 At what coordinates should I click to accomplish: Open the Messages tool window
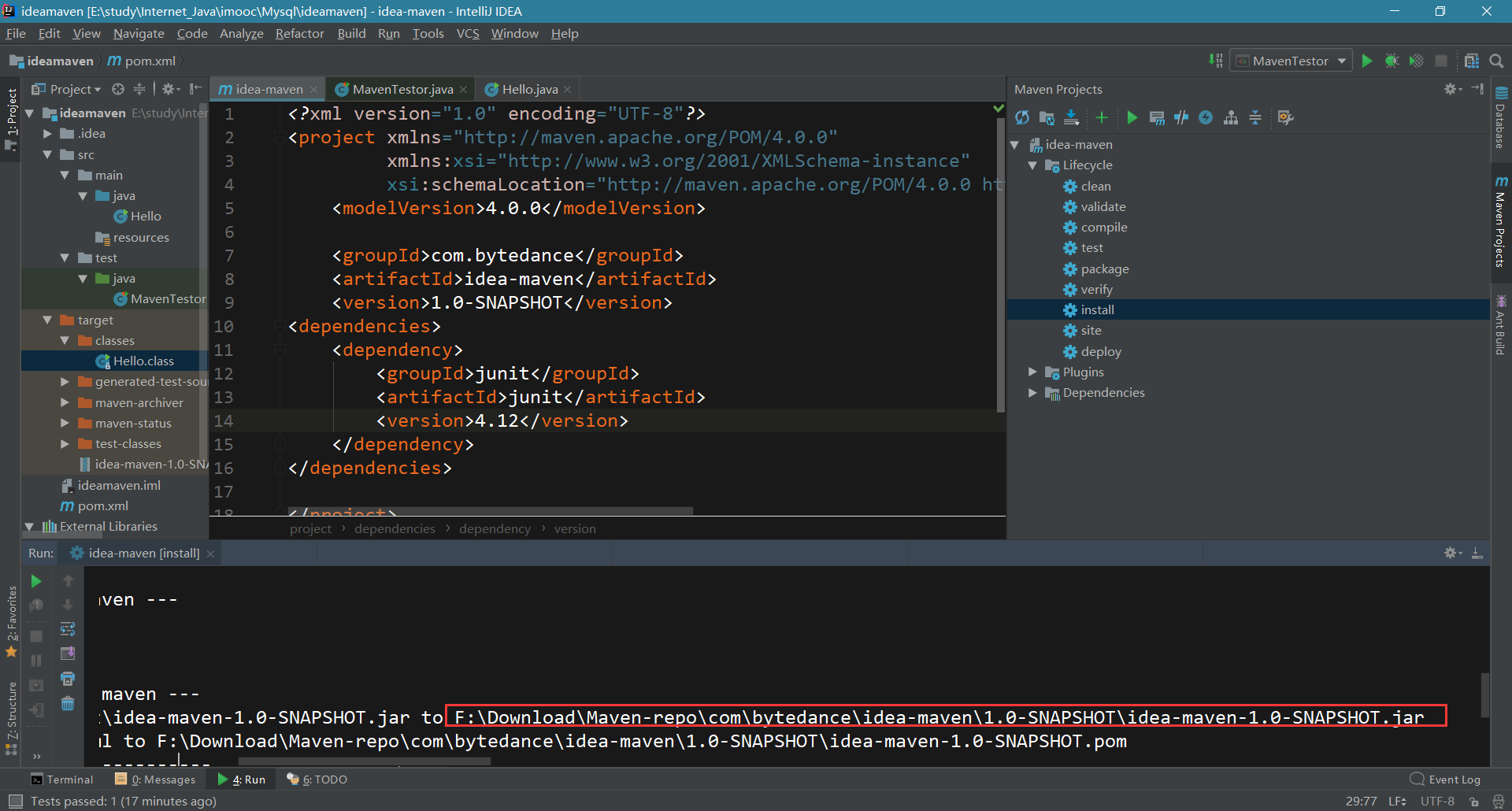pos(155,780)
